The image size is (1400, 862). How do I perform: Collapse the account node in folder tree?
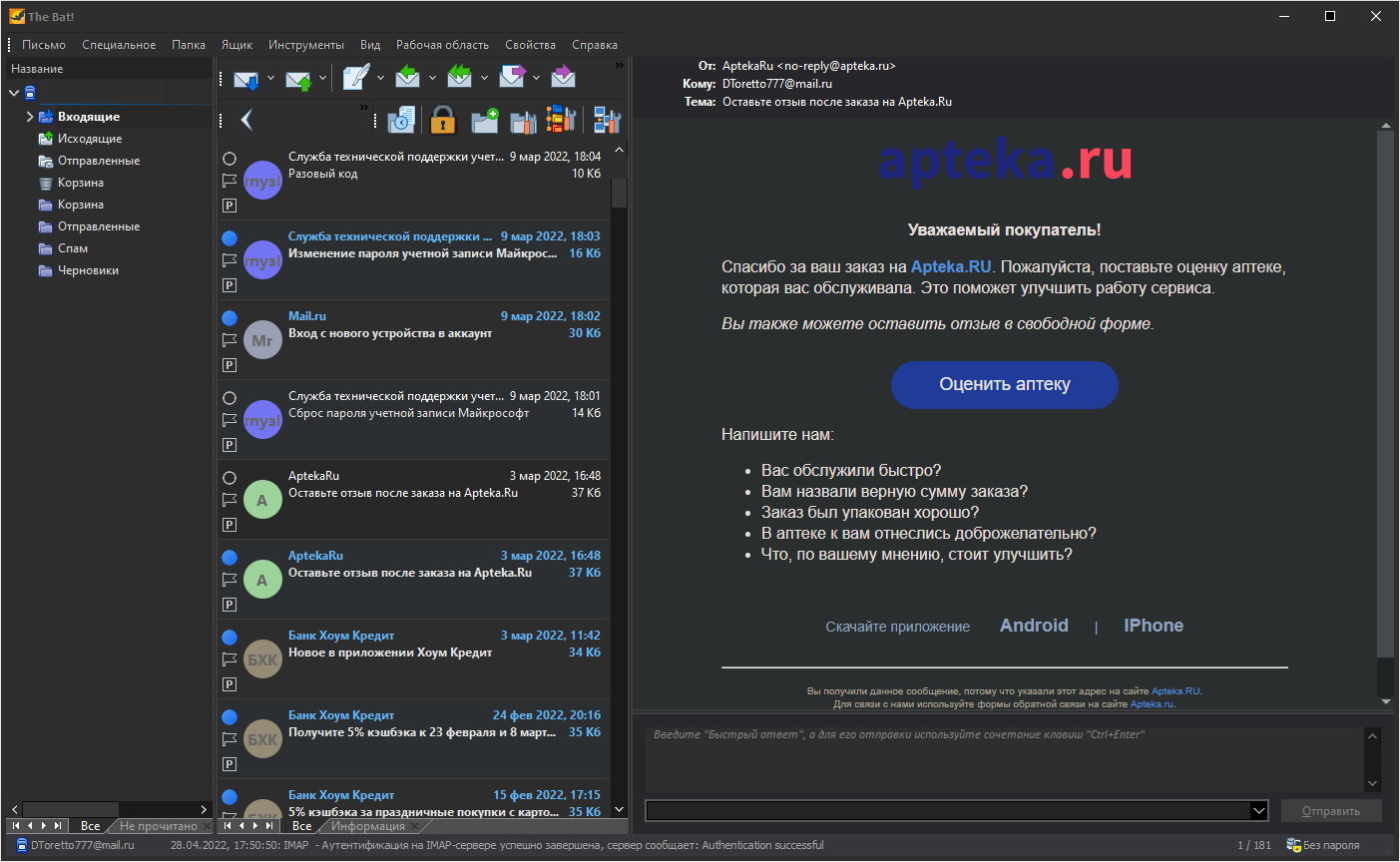(x=14, y=93)
